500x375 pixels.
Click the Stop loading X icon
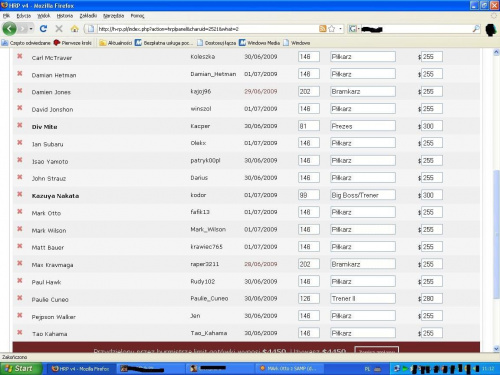coord(59,29)
